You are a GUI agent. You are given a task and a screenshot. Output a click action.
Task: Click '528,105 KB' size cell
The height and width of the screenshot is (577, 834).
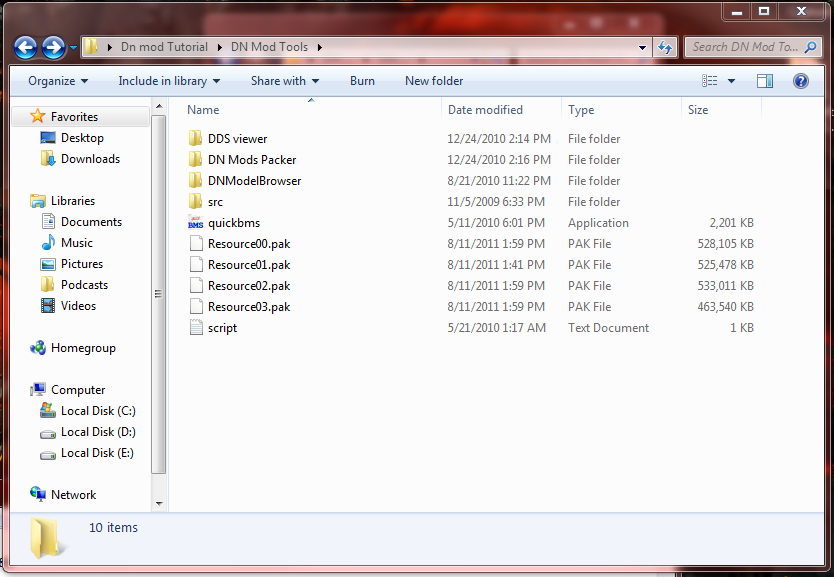pos(725,244)
